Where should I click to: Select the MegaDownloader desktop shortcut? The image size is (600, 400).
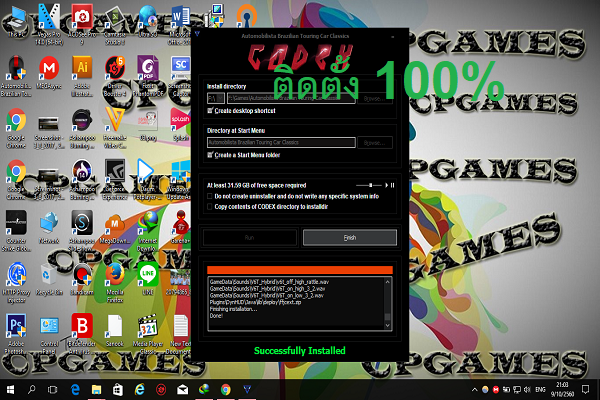114,229
